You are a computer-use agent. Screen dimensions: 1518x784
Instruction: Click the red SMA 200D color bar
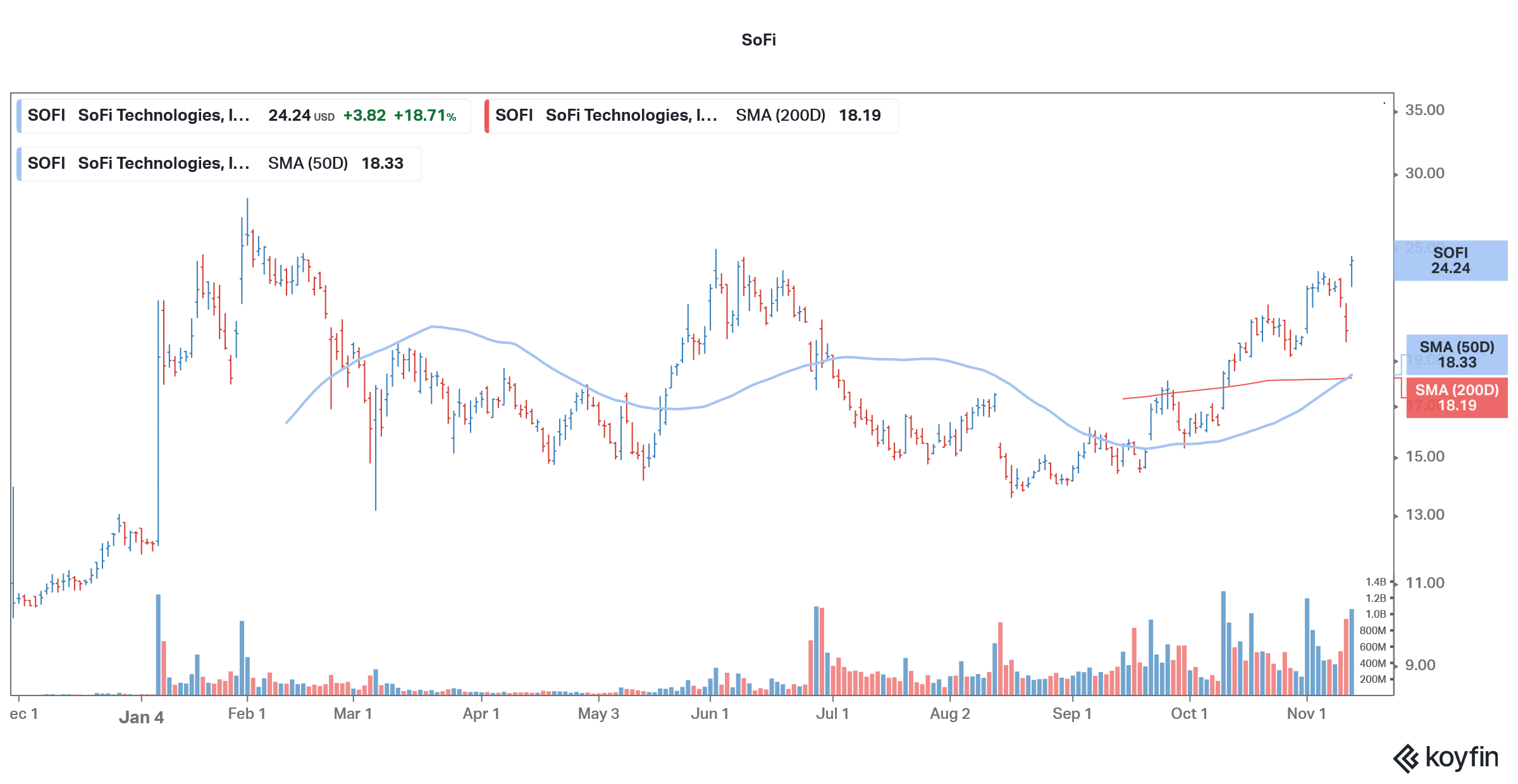tap(486, 116)
